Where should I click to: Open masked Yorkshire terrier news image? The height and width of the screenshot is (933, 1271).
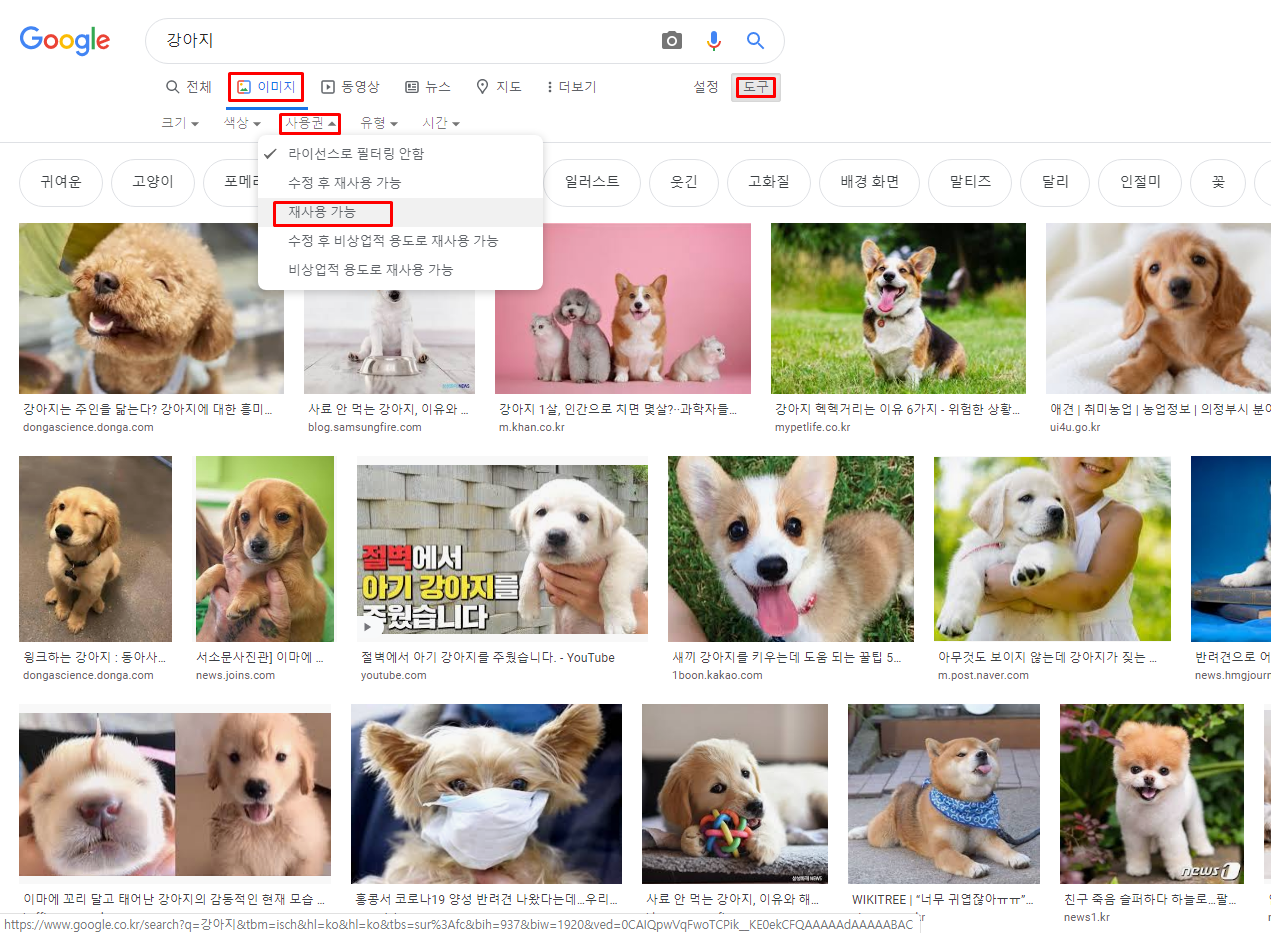point(486,794)
